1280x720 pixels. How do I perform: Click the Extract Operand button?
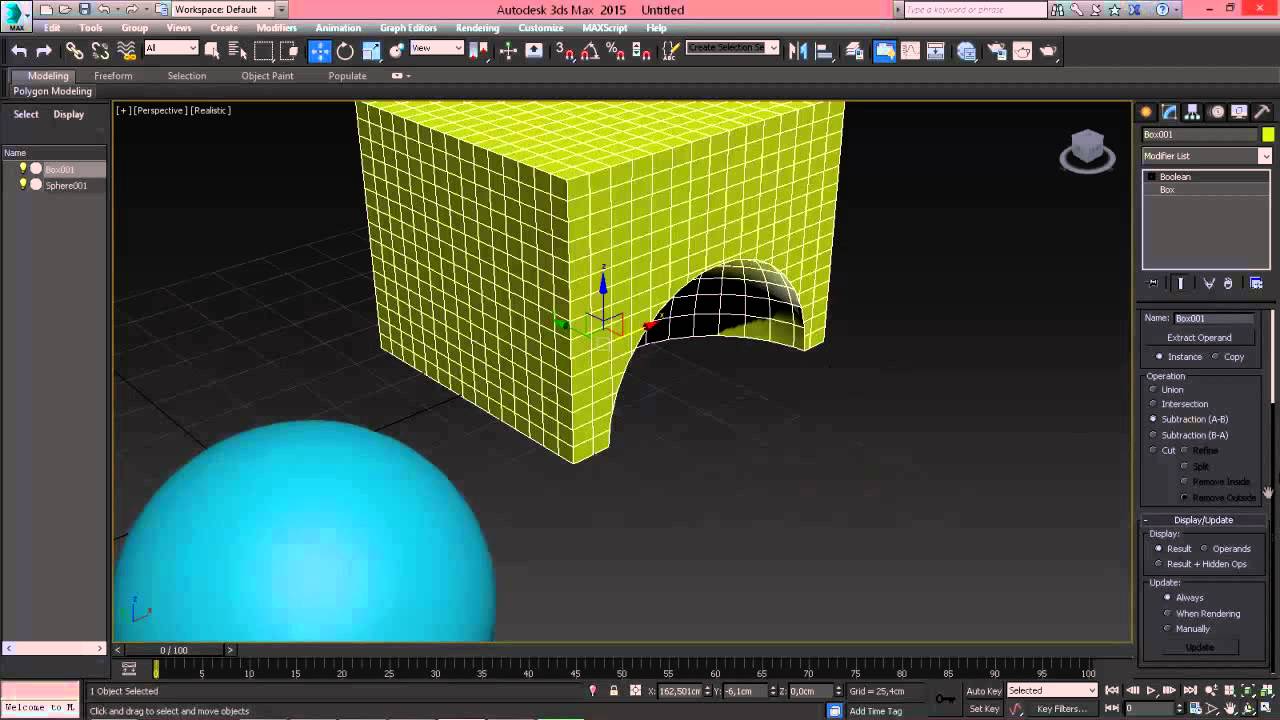click(1199, 338)
